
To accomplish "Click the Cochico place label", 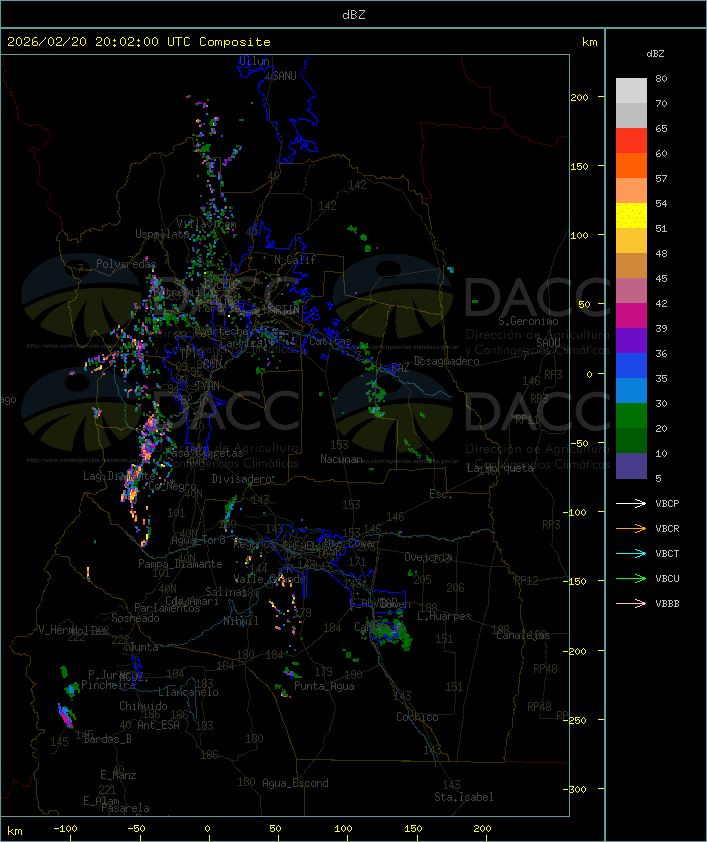I will point(417,717).
